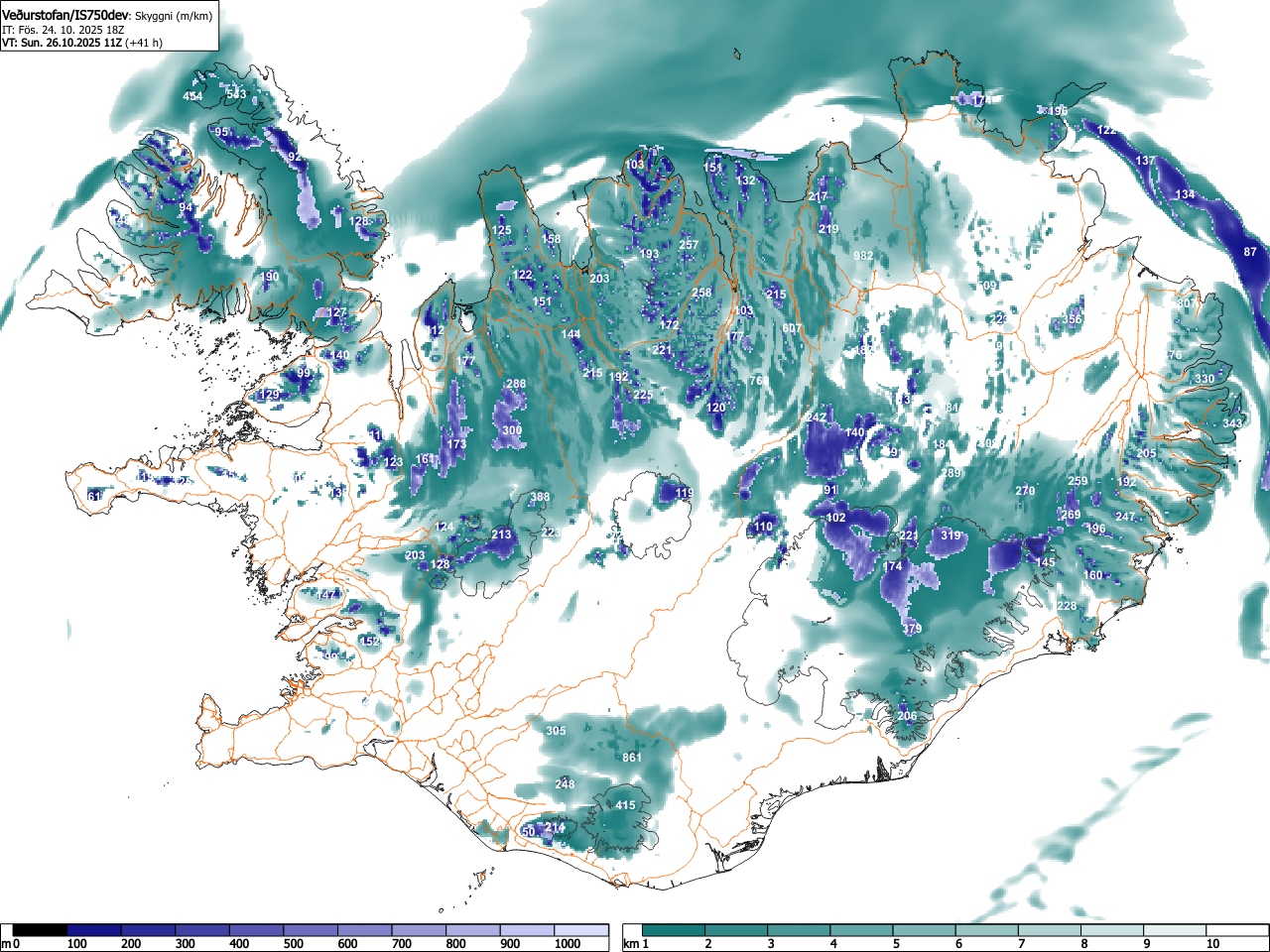The height and width of the screenshot is (952, 1270).
Task: Click the 190 value in the Westfjords
Action: click(x=270, y=277)
